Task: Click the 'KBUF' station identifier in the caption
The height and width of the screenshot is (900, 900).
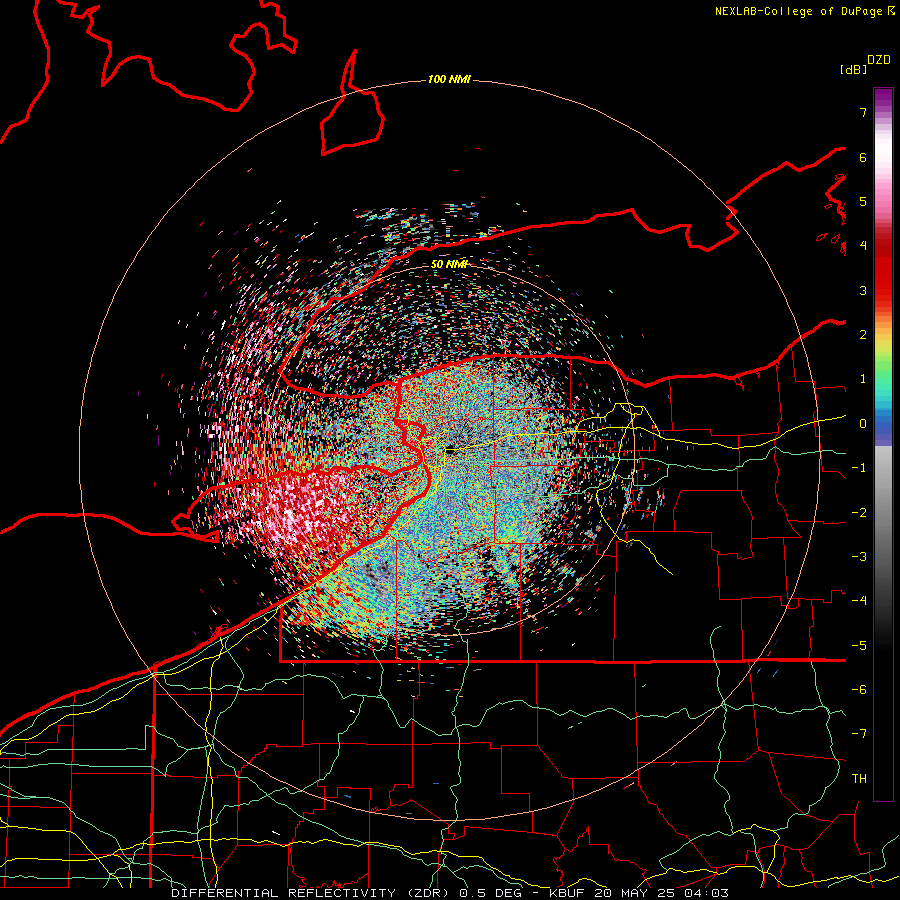Action: coord(569,893)
